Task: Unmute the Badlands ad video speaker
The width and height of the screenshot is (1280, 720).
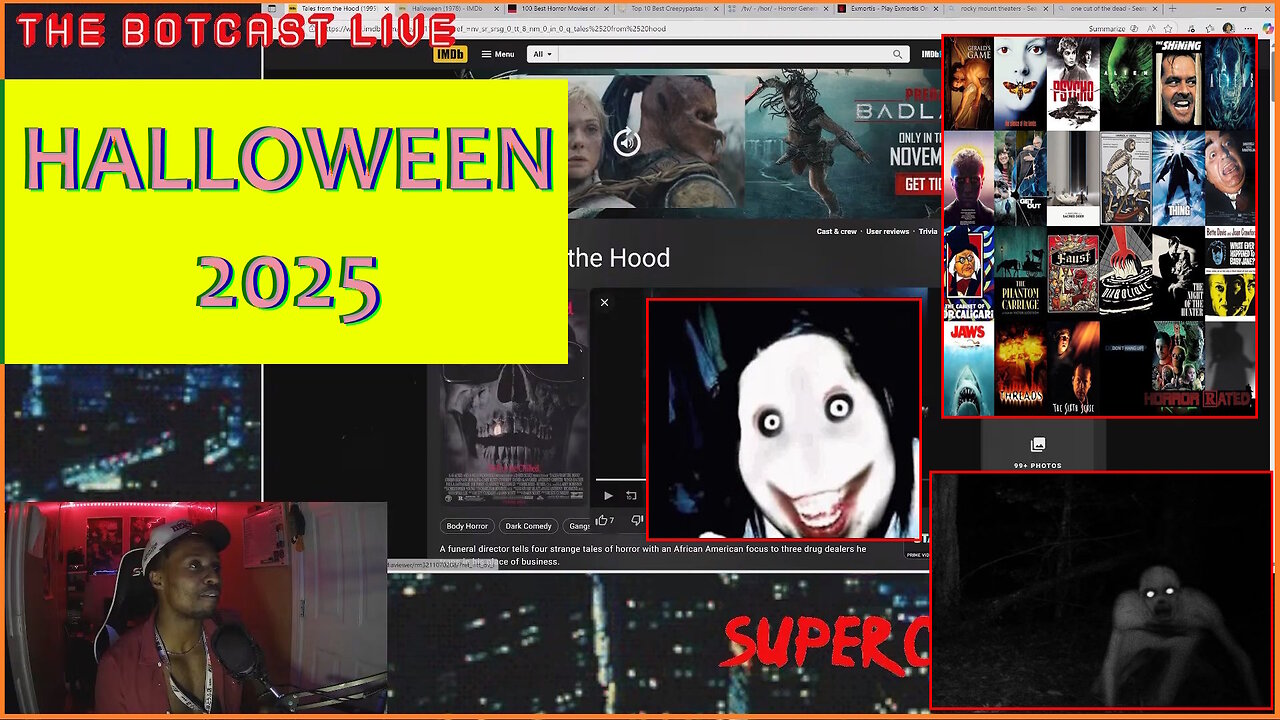Action: click(627, 143)
